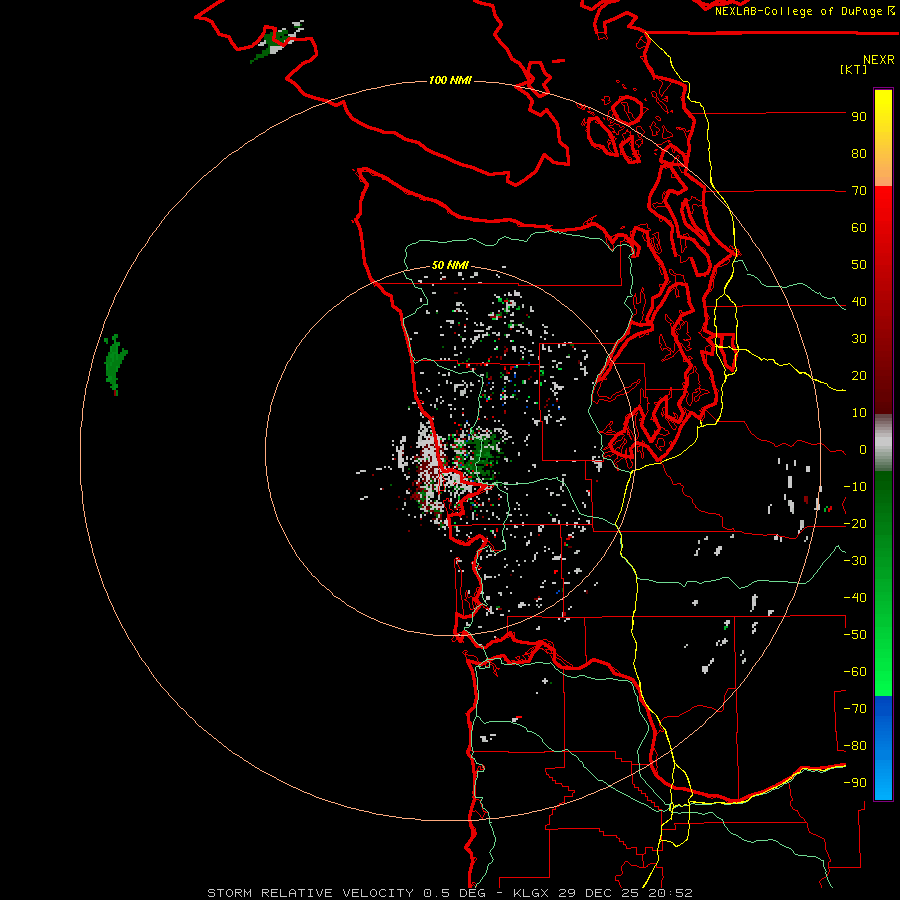Viewport: 900px width, 900px height.
Task: Click the -80 scale value
Action: click(855, 746)
